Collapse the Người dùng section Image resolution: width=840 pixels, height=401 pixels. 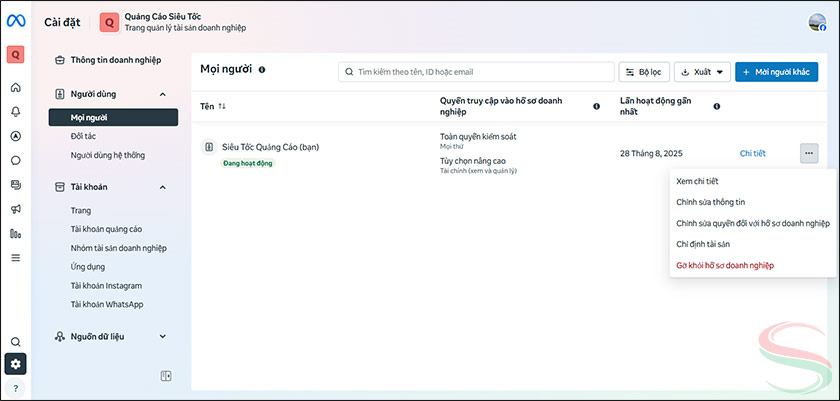162,94
